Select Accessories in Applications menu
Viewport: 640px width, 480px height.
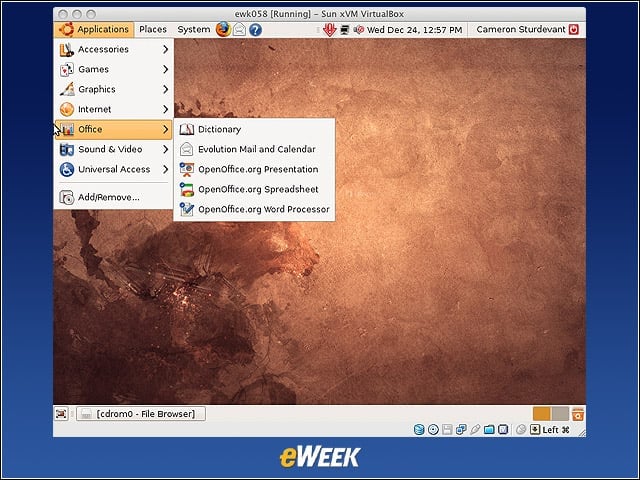[x=113, y=49]
